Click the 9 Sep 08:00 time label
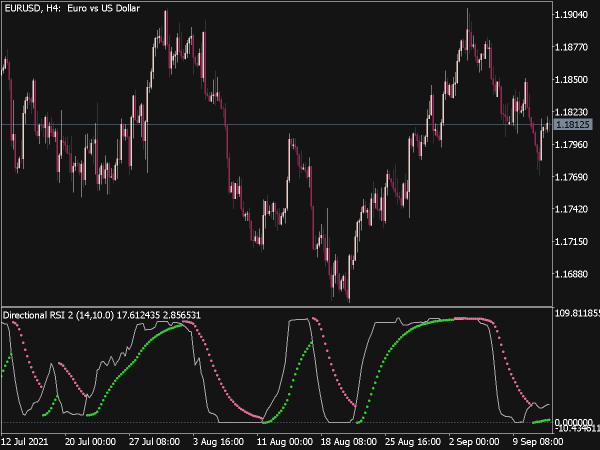This screenshot has width=600, height=450. click(x=538, y=442)
